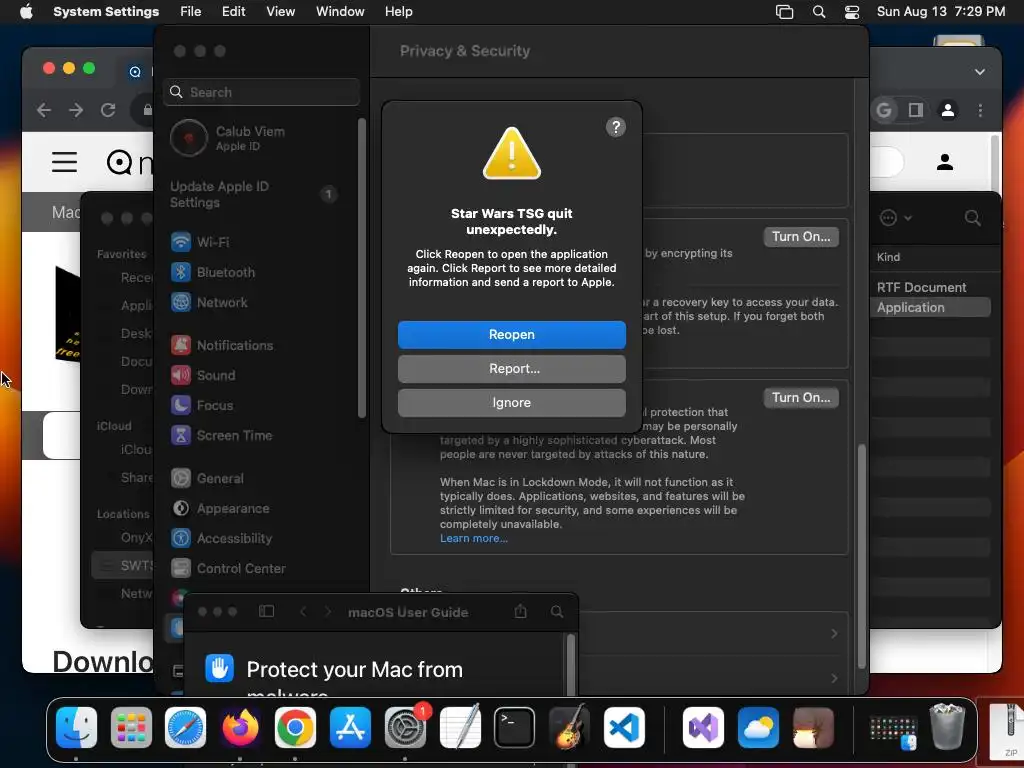1024x768 pixels.
Task: Open the Edit menu
Action: point(233,12)
